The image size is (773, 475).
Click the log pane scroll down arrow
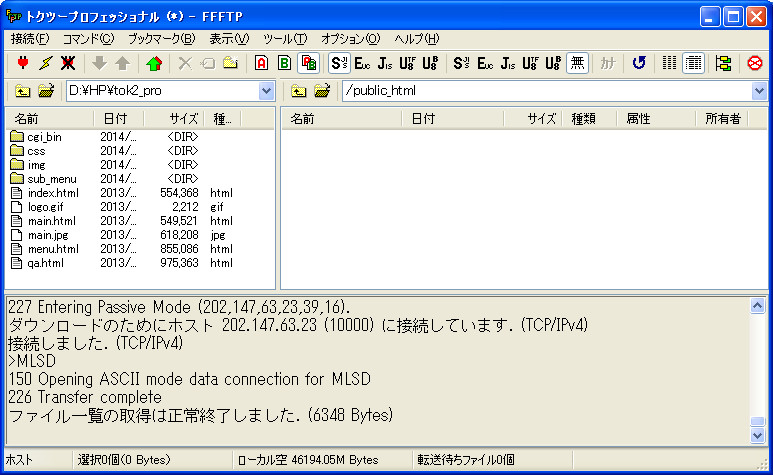point(759,435)
